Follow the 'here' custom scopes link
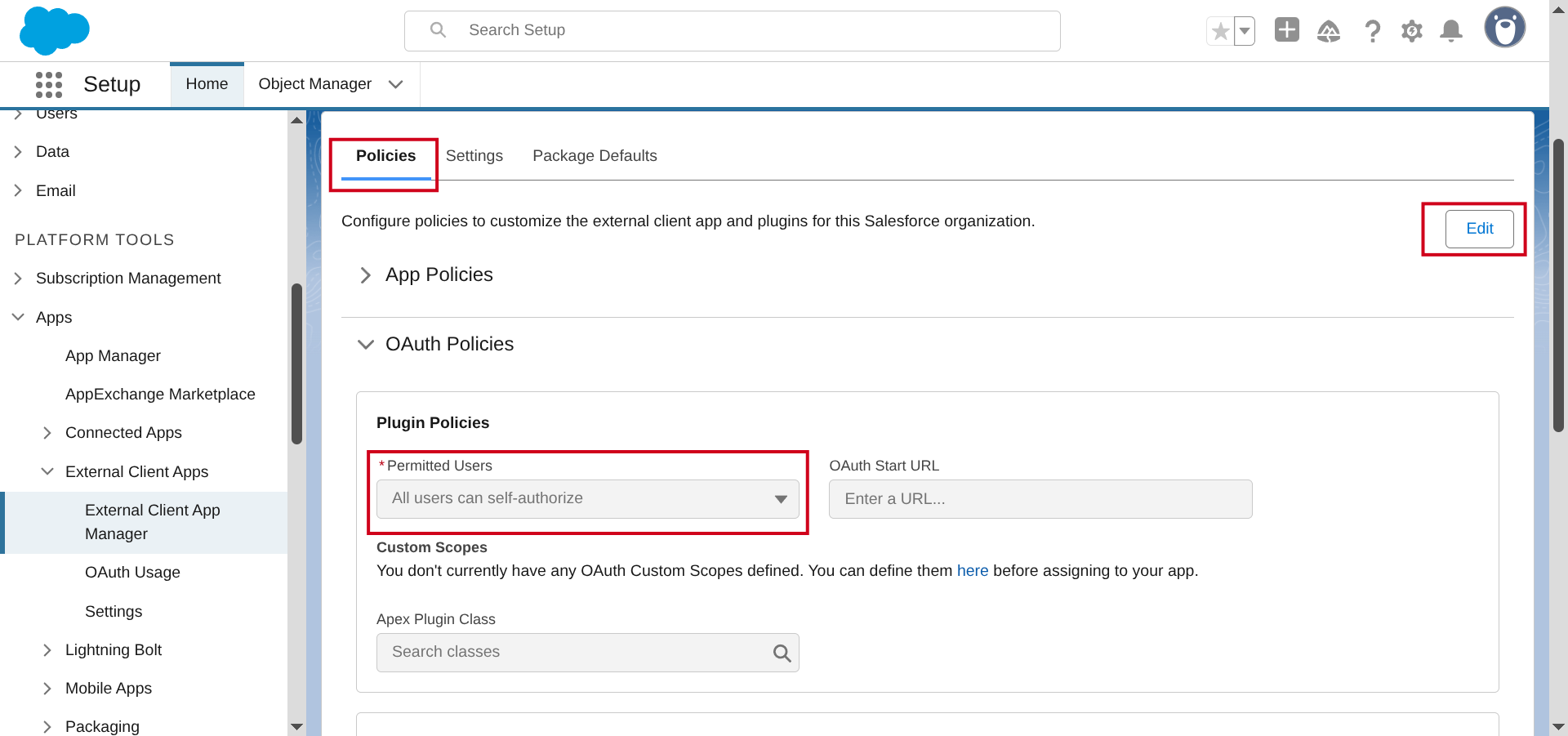This screenshot has height=736, width=1568. 973,571
